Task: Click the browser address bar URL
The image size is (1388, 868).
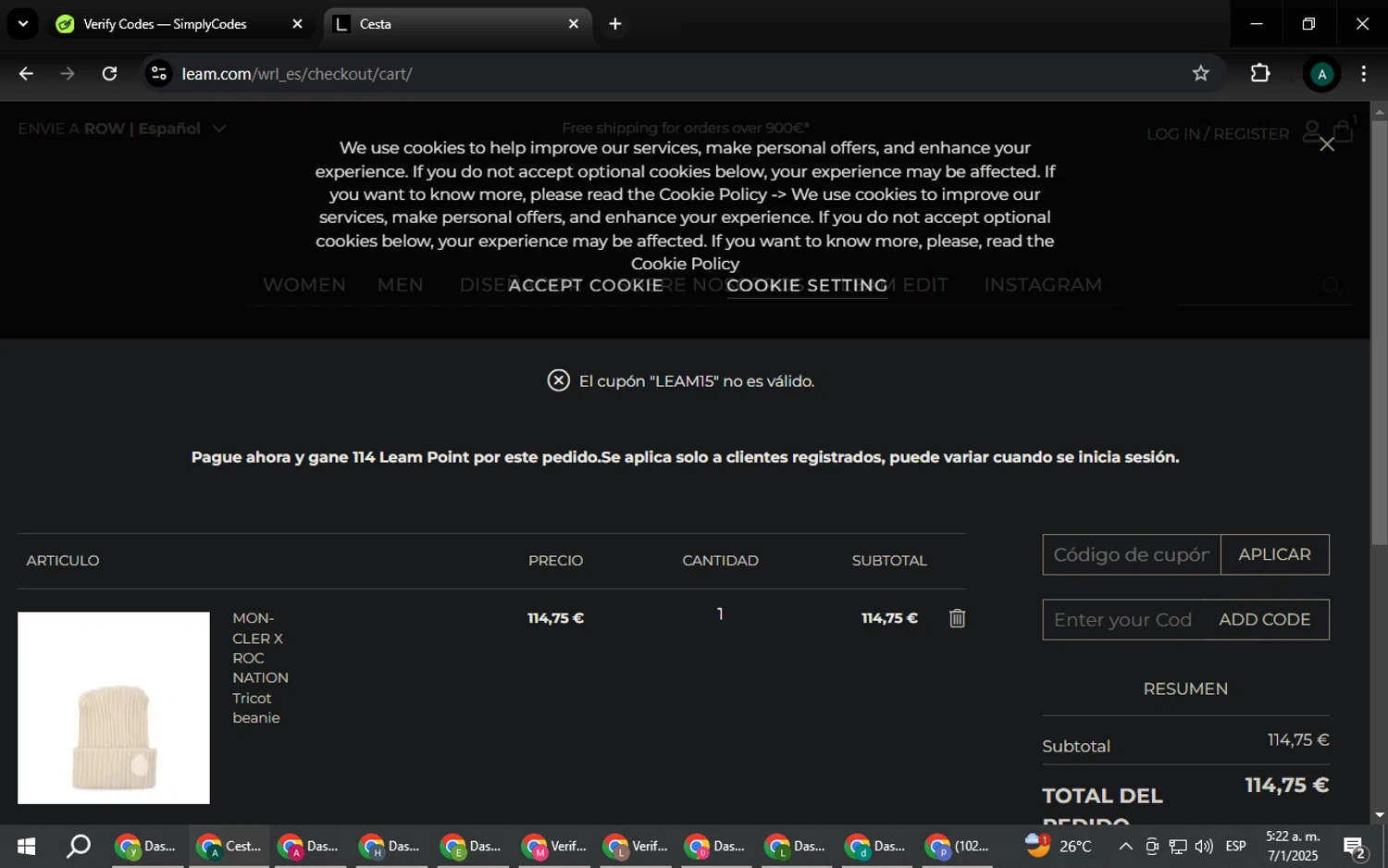Action: [297, 74]
